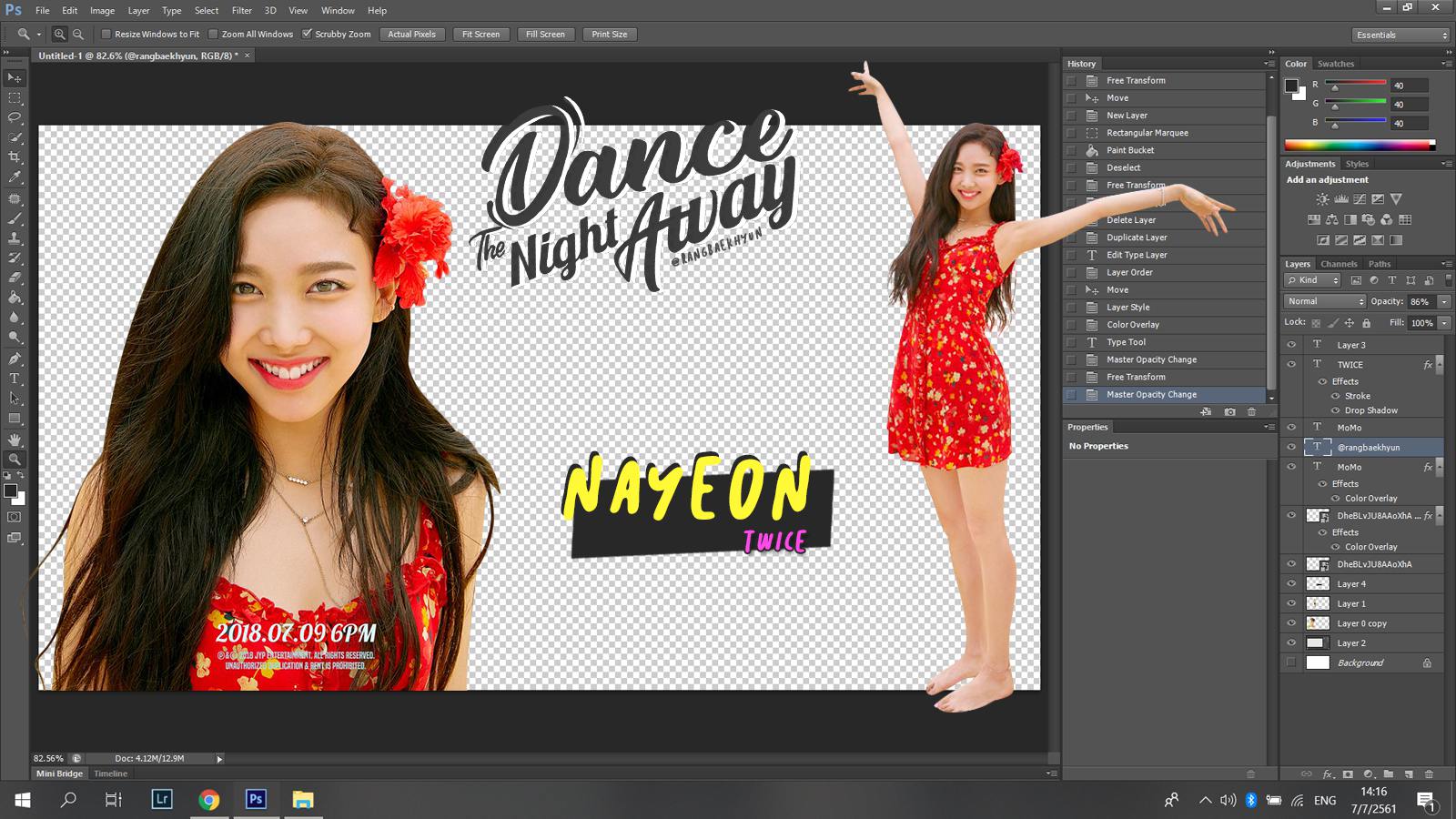The width and height of the screenshot is (1456, 819).
Task: Select the Move tool
Action: click(15, 78)
